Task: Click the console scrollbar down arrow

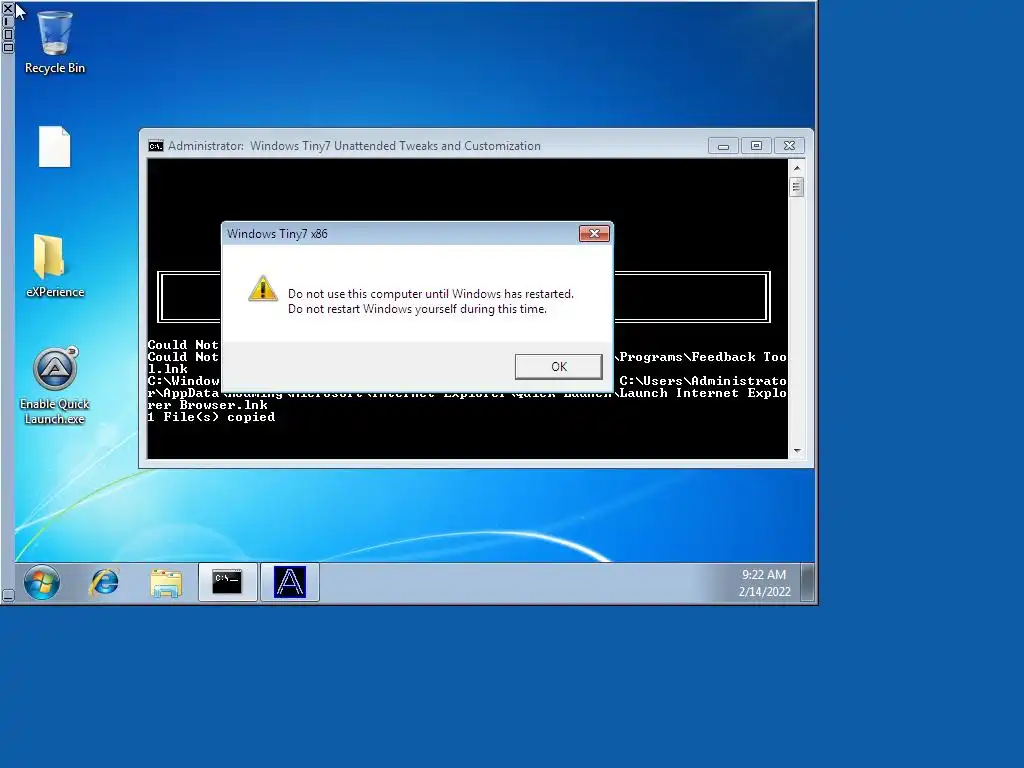Action: pyautogui.click(x=797, y=451)
